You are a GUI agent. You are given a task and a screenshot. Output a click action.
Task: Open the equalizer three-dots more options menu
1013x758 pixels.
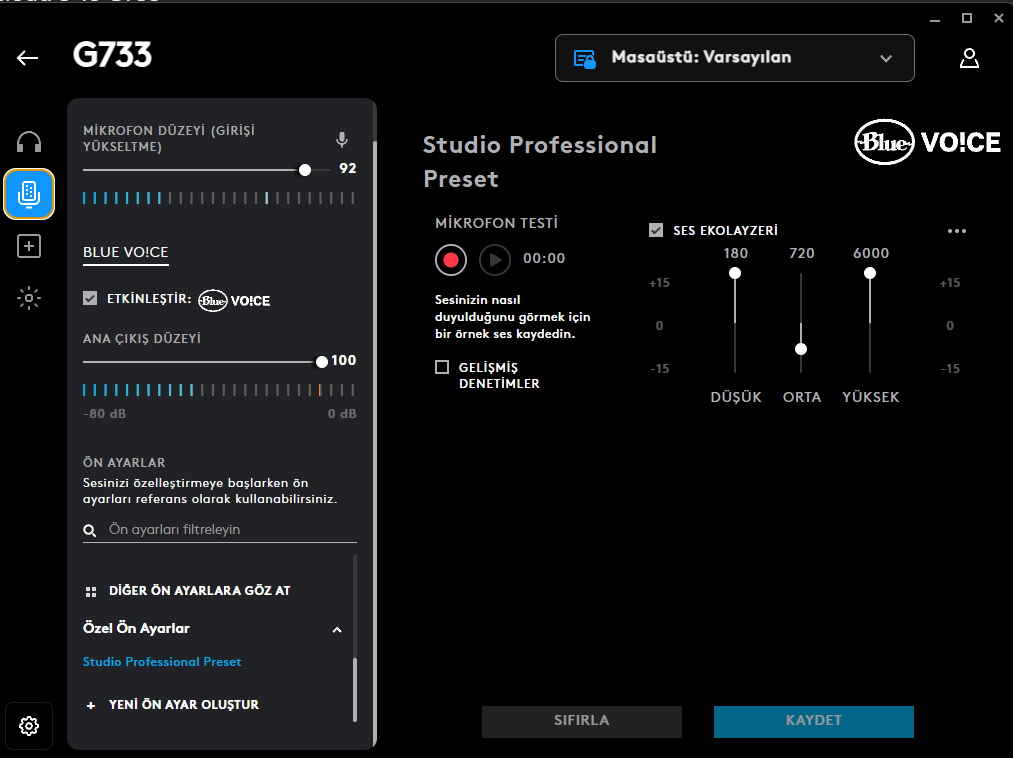[x=957, y=231]
